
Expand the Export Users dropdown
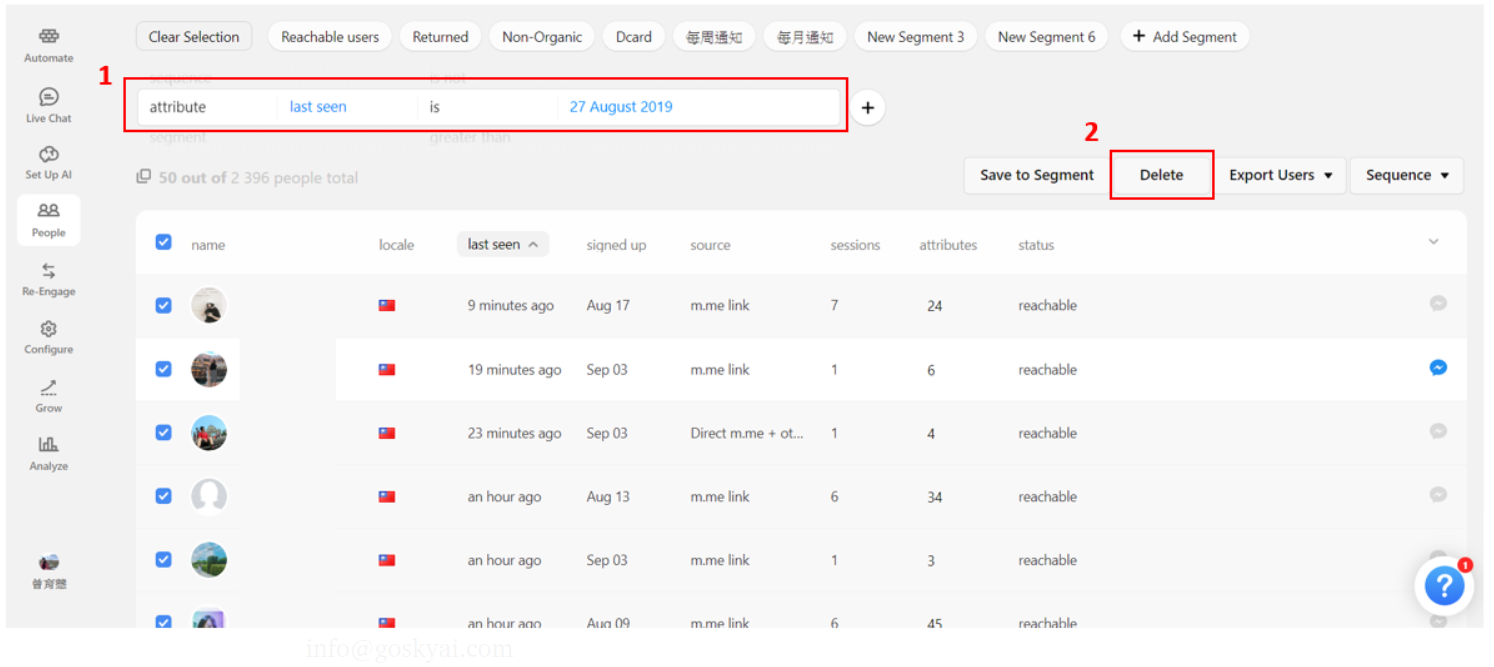1280,175
